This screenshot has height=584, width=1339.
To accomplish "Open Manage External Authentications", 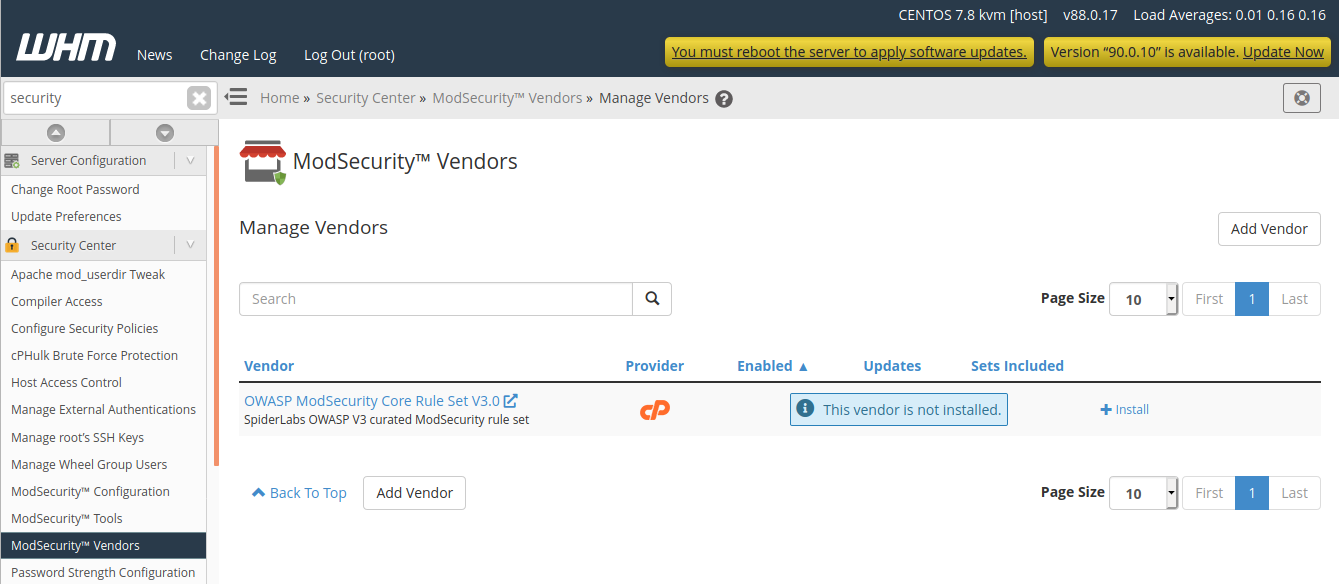I will coord(104,410).
